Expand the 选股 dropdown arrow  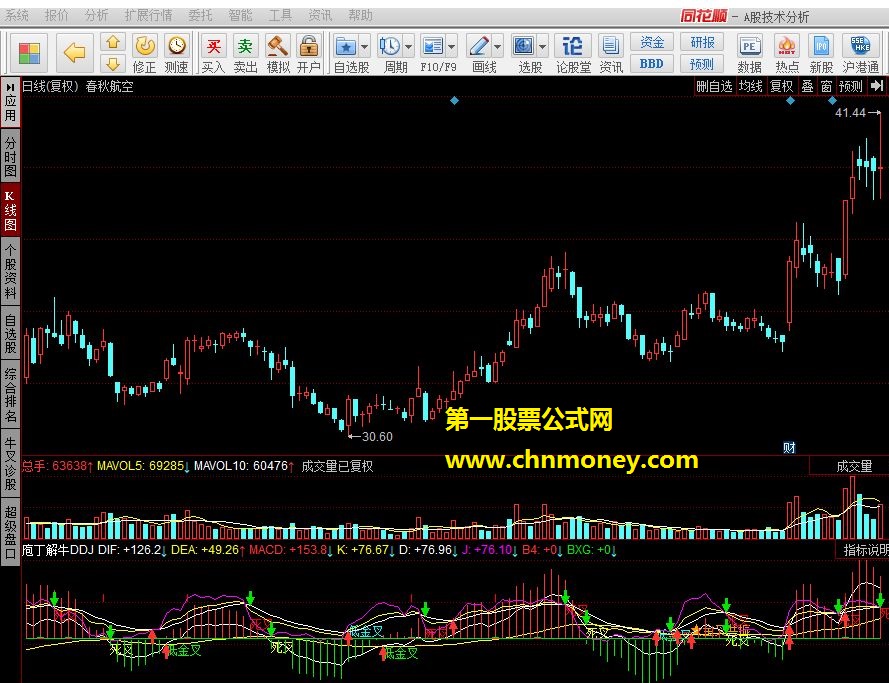(x=543, y=47)
